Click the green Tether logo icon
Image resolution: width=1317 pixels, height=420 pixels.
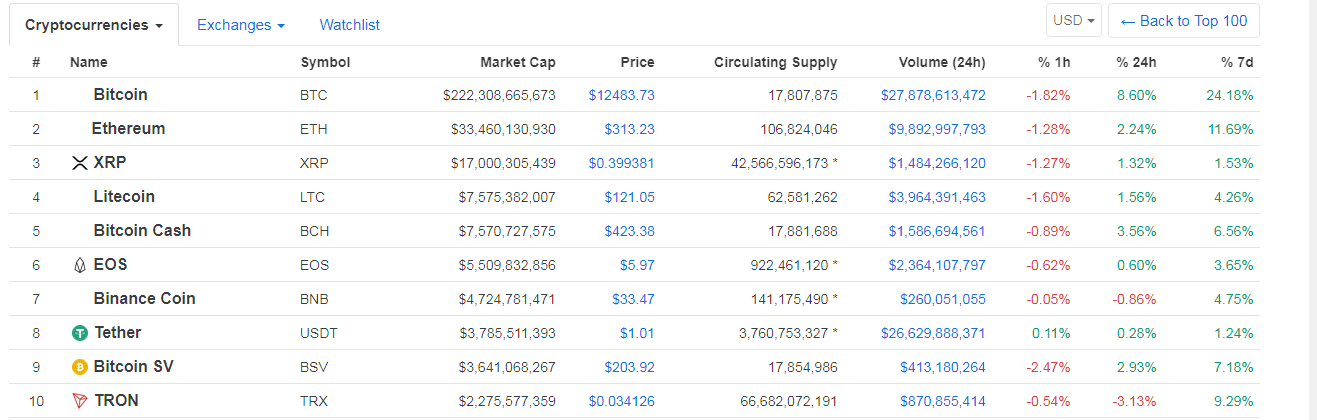click(x=80, y=333)
